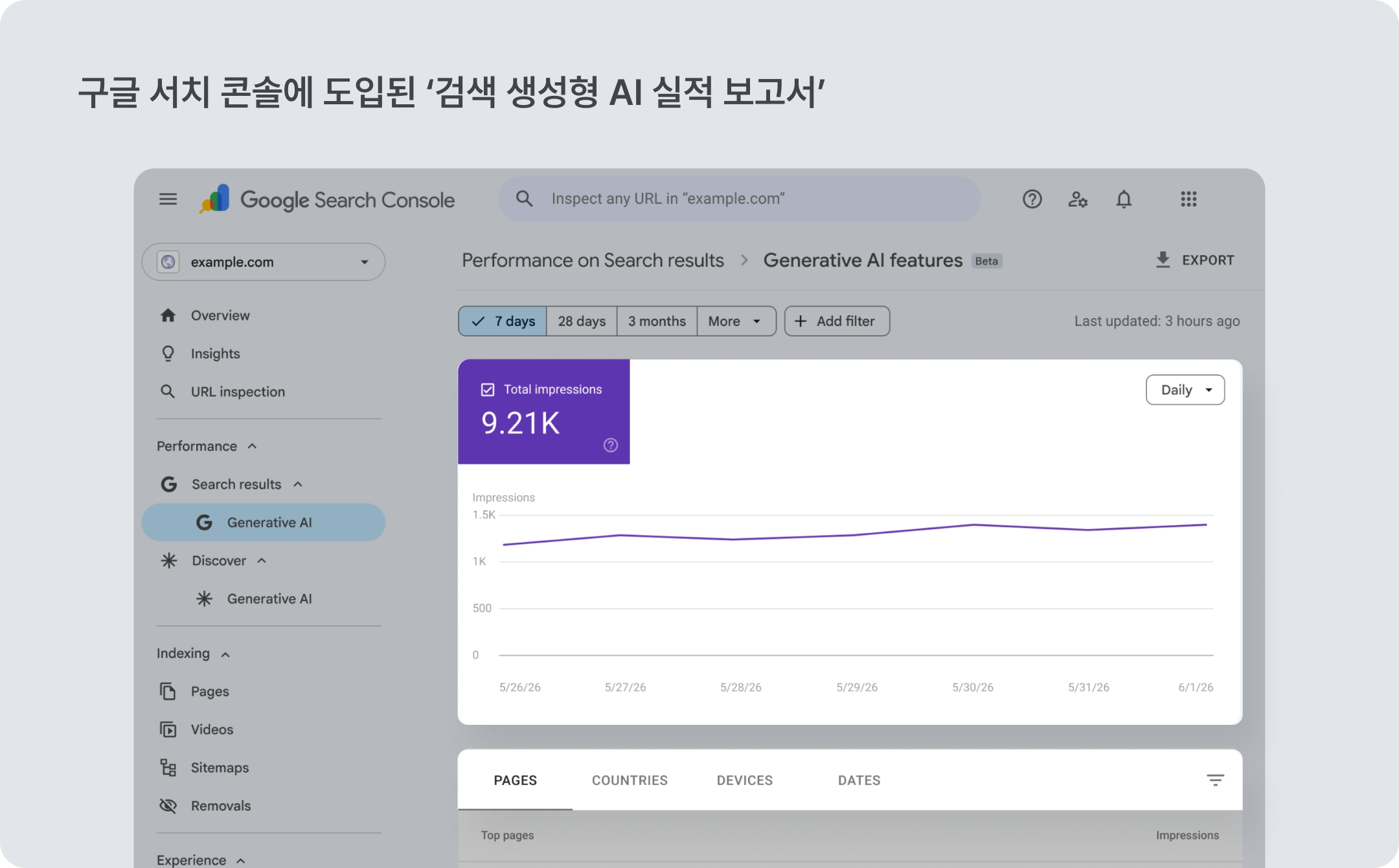The width and height of the screenshot is (1399, 868).
Task: Switch to the PAGES tab
Action: click(x=515, y=780)
